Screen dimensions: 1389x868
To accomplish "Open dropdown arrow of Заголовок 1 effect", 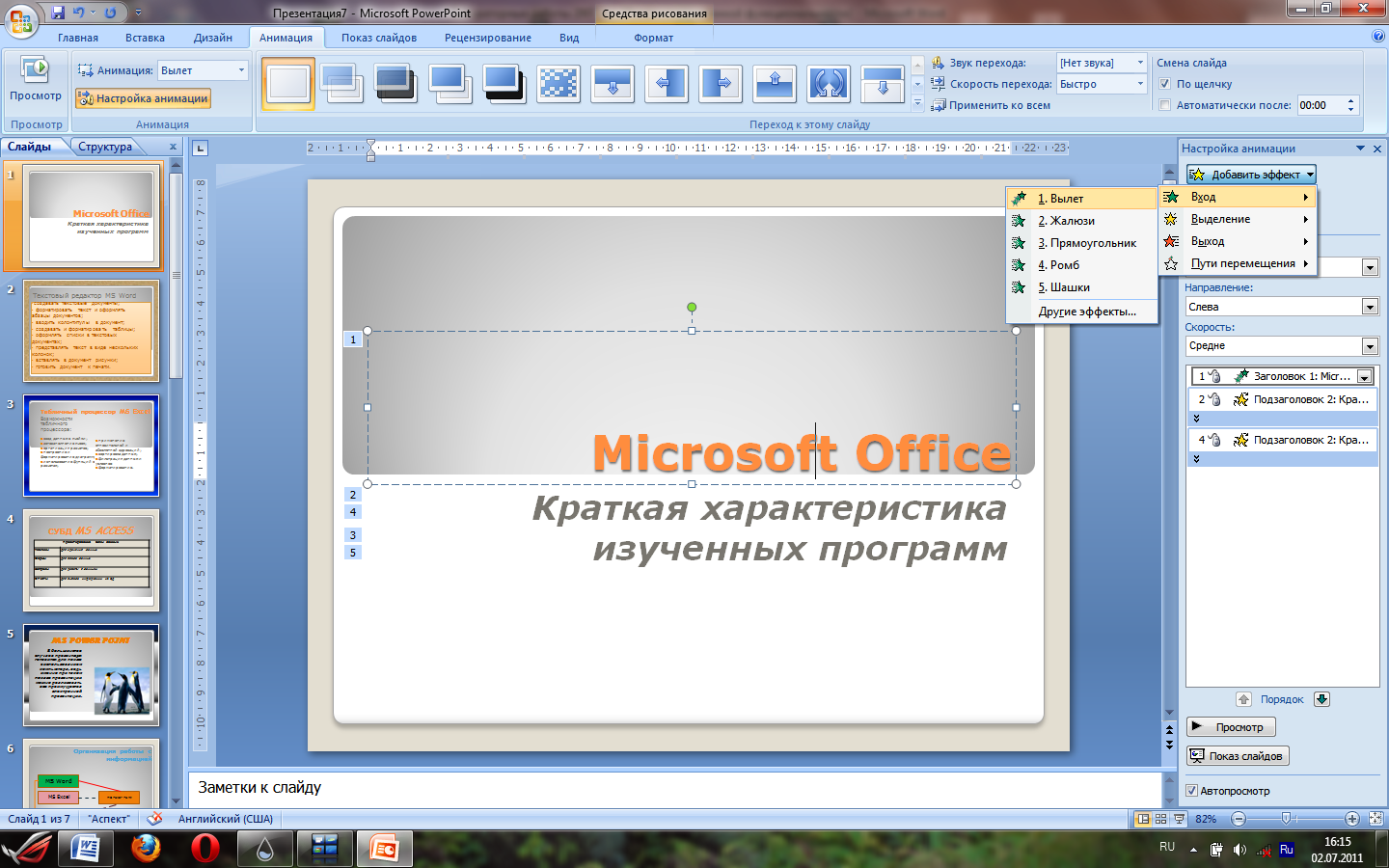I will (x=1365, y=377).
